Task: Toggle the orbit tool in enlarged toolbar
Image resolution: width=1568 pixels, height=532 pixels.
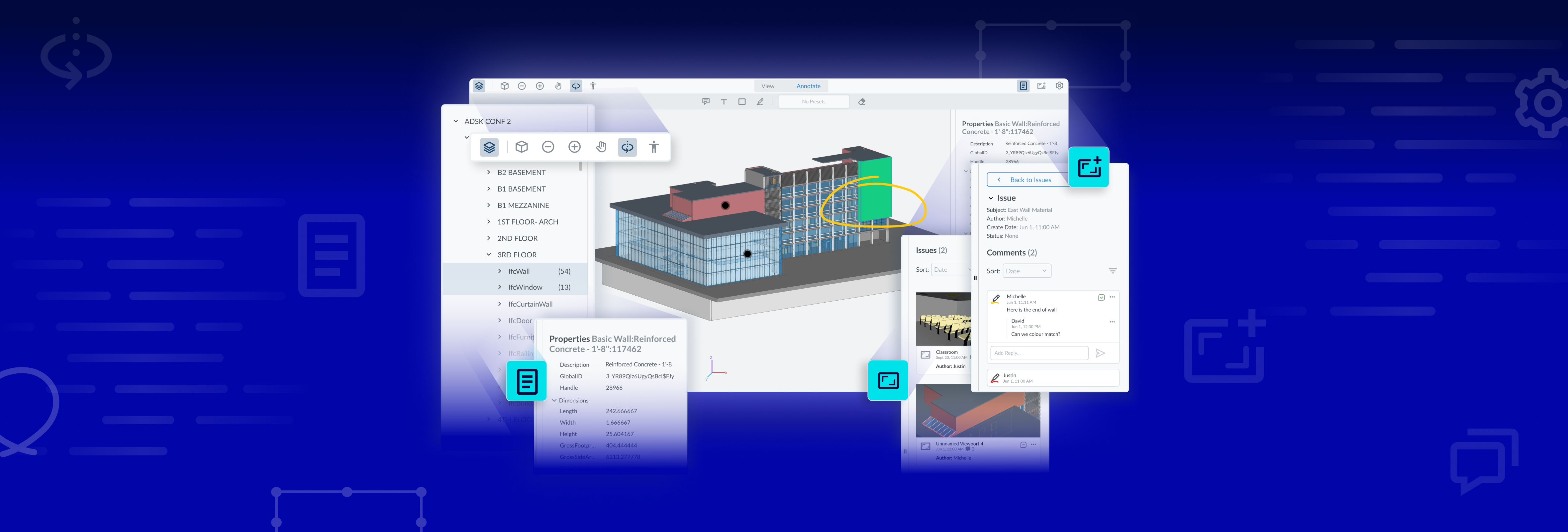Action: click(627, 147)
